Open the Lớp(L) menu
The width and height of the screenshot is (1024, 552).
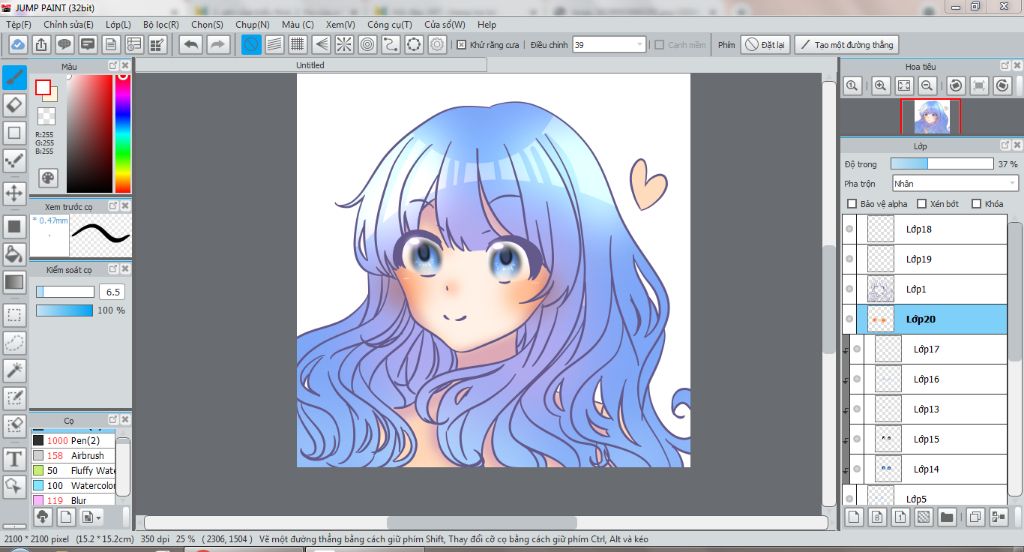point(118,25)
